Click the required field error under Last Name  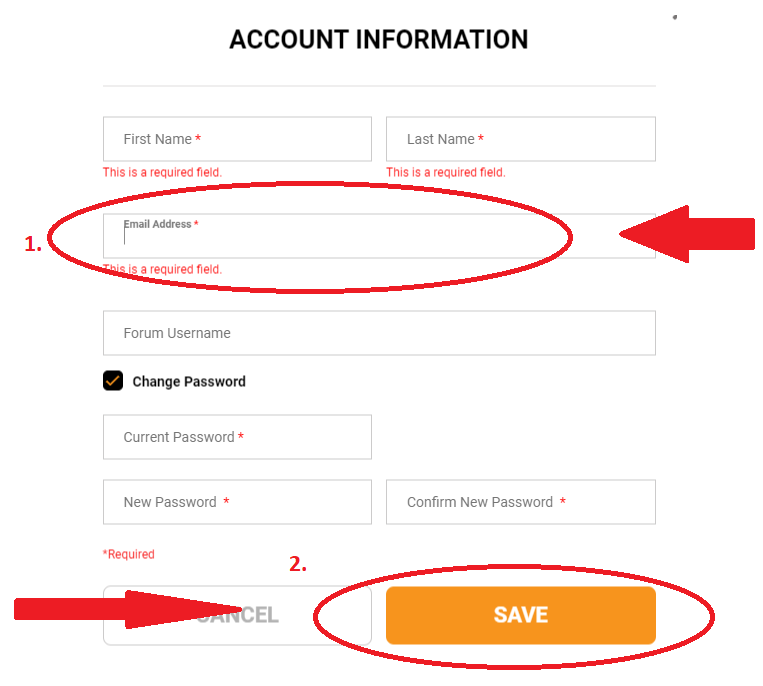pos(446,172)
